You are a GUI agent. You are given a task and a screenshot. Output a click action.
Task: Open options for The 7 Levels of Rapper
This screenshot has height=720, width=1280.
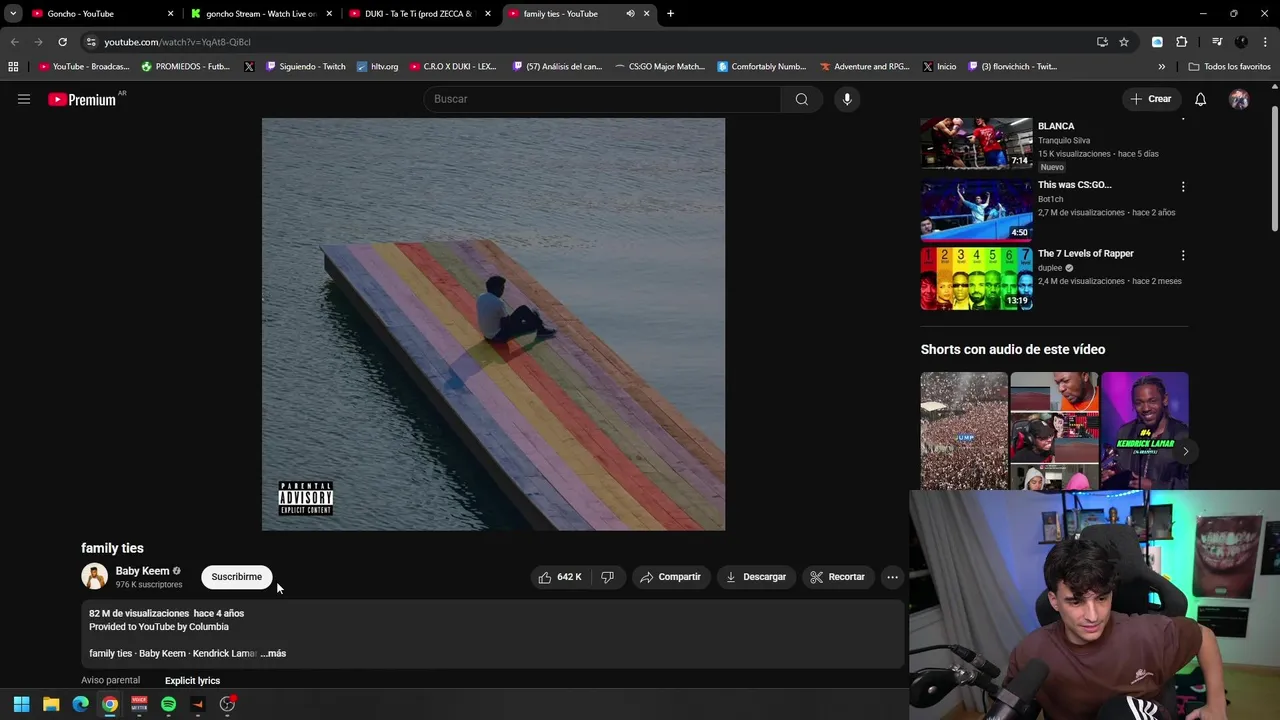(x=1183, y=256)
